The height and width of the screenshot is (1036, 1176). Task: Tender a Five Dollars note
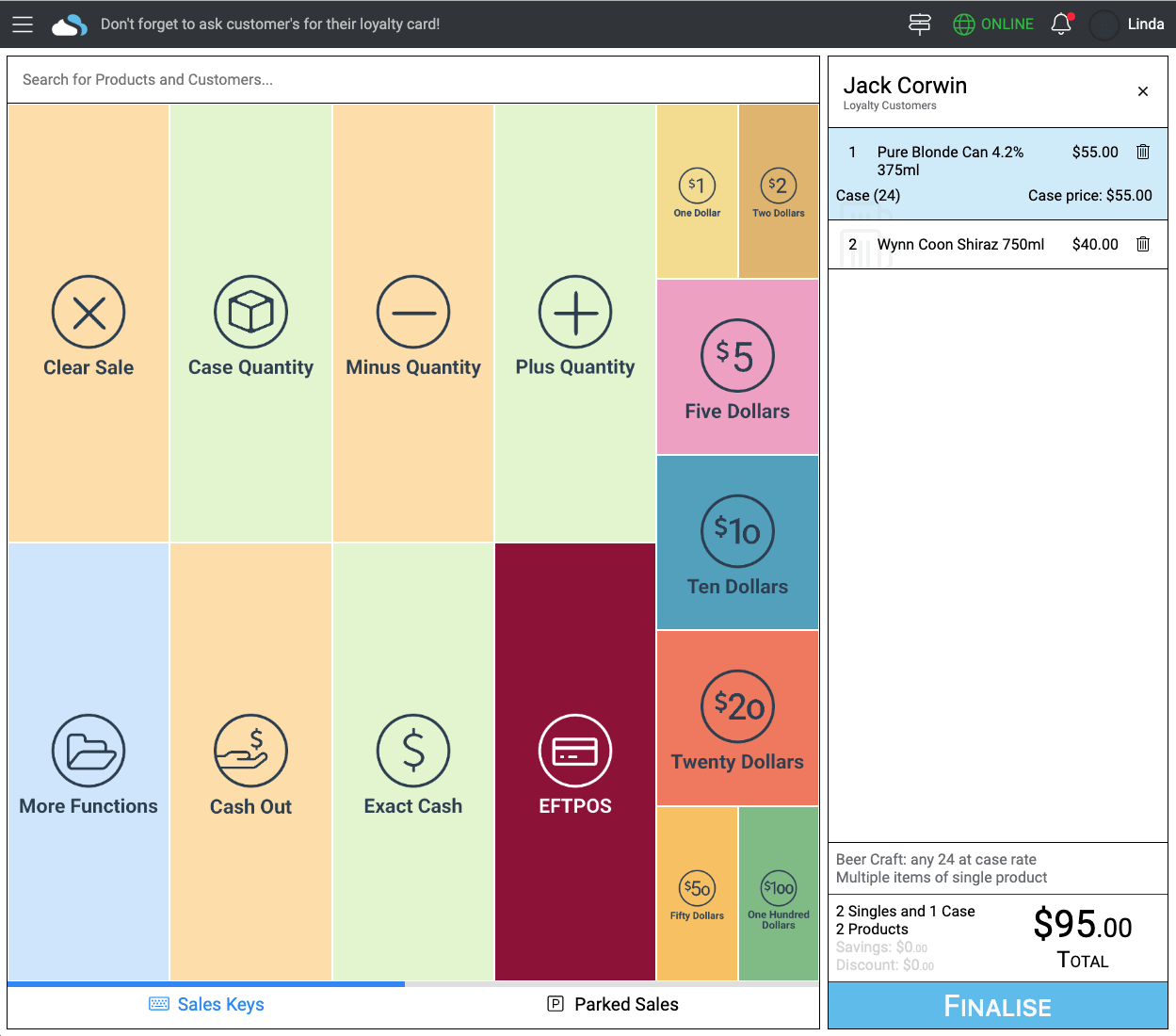pyautogui.click(x=737, y=367)
